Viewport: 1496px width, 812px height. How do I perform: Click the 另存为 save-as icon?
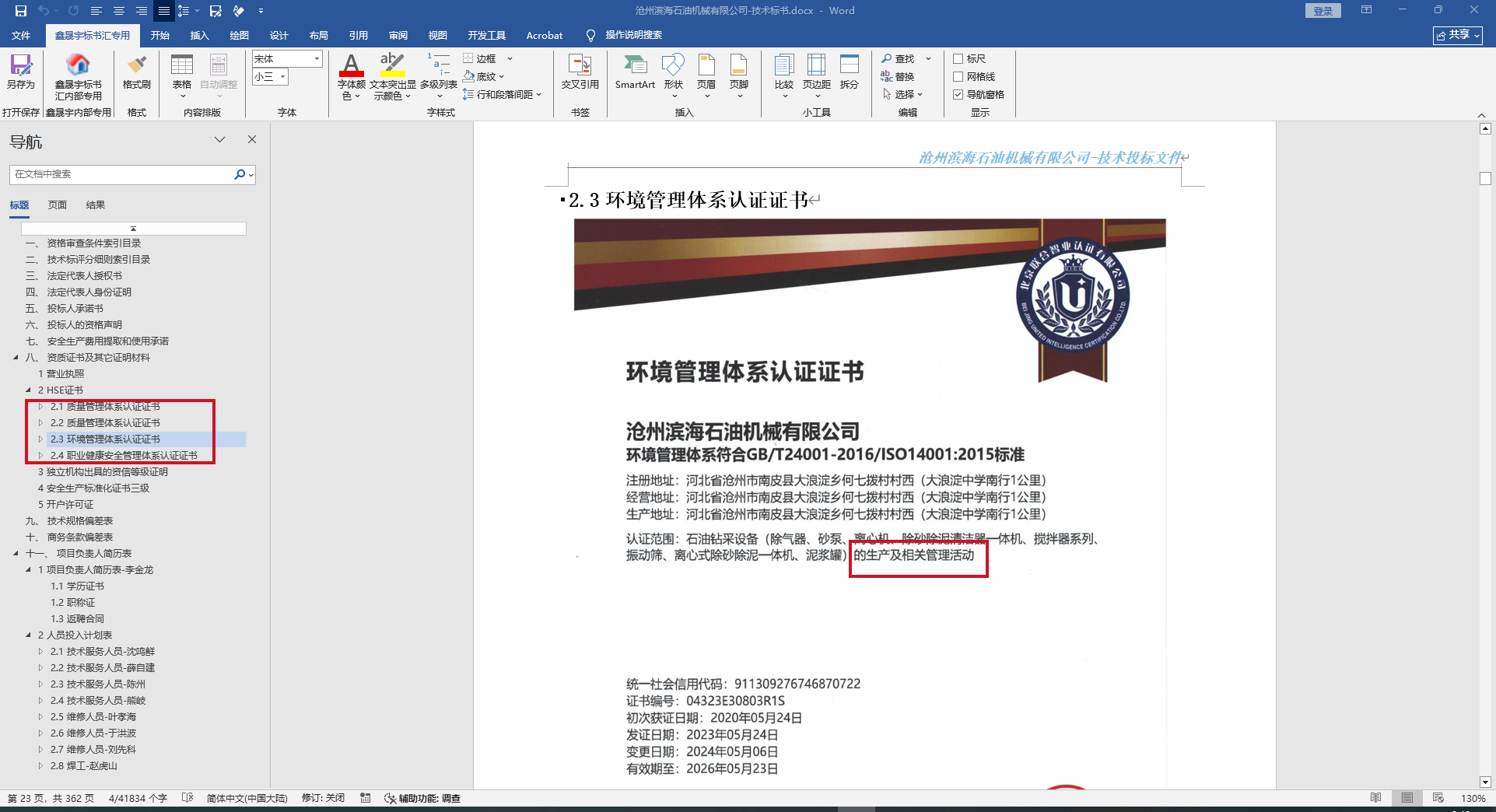coord(21,72)
